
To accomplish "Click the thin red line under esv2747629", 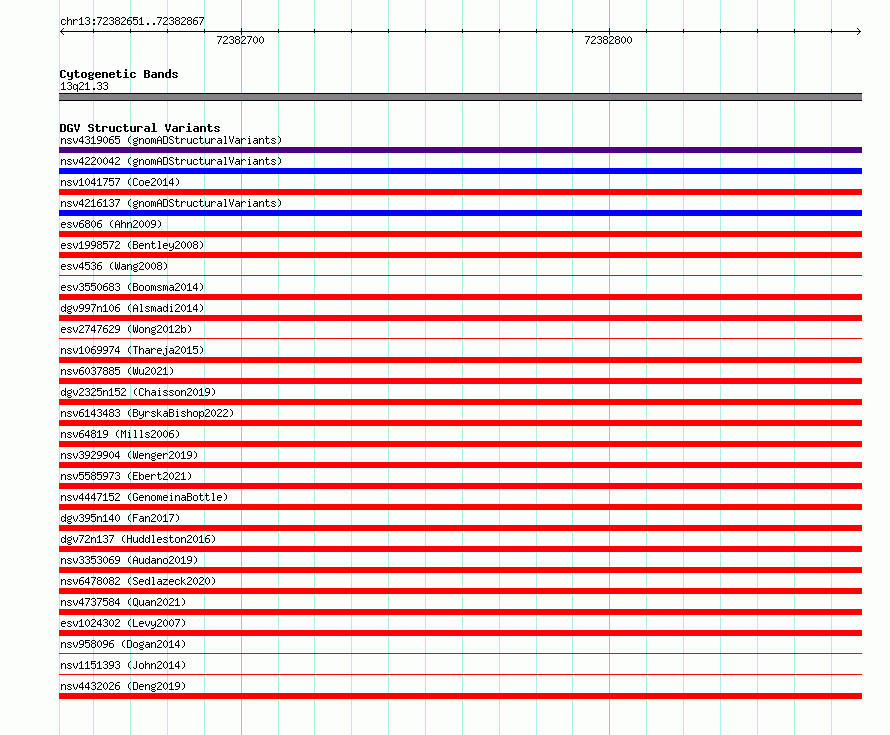I will click(x=460, y=338).
